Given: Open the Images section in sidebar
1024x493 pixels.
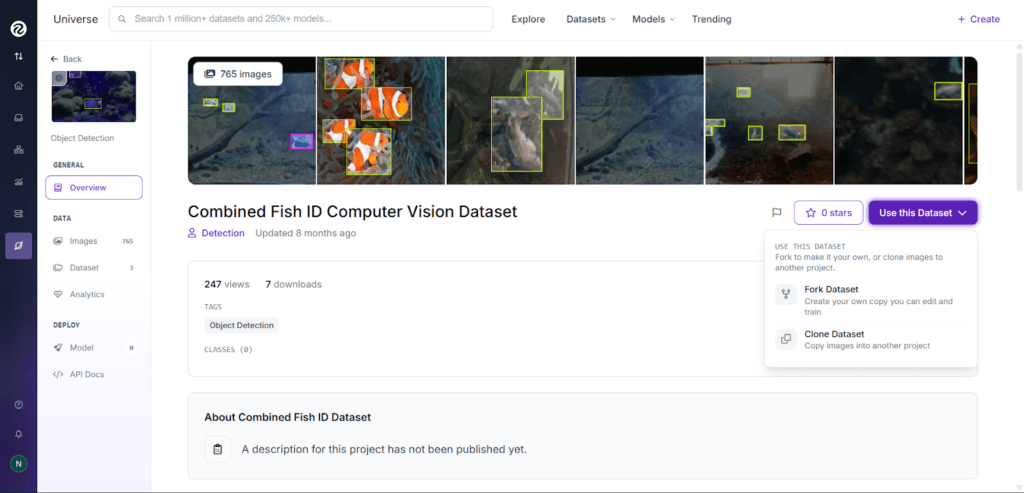Looking at the screenshot, I should tap(83, 241).
